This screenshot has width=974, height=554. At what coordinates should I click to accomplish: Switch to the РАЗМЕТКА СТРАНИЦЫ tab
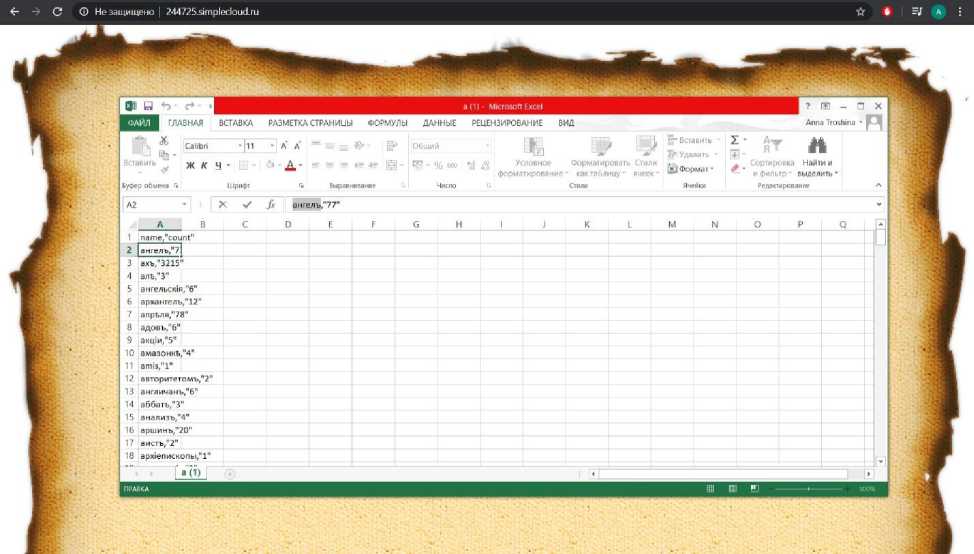tap(311, 123)
